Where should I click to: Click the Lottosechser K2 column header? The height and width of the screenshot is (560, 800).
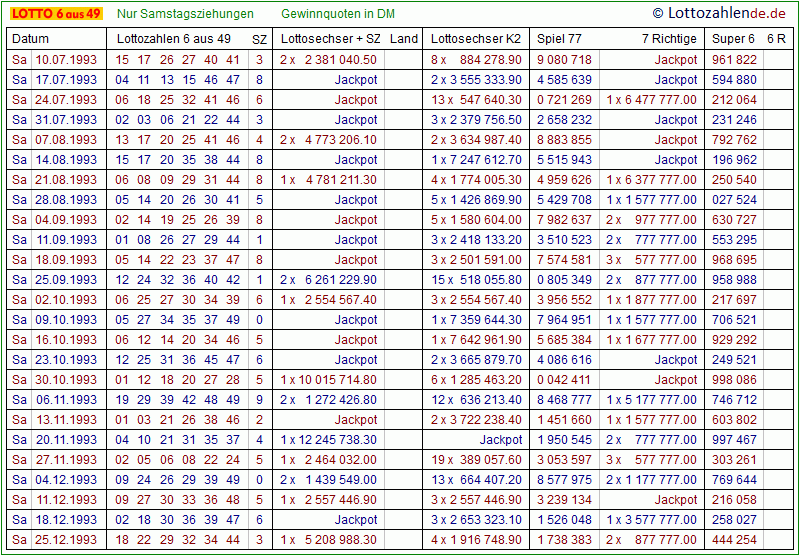pyautogui.click(x=476, y=39)
